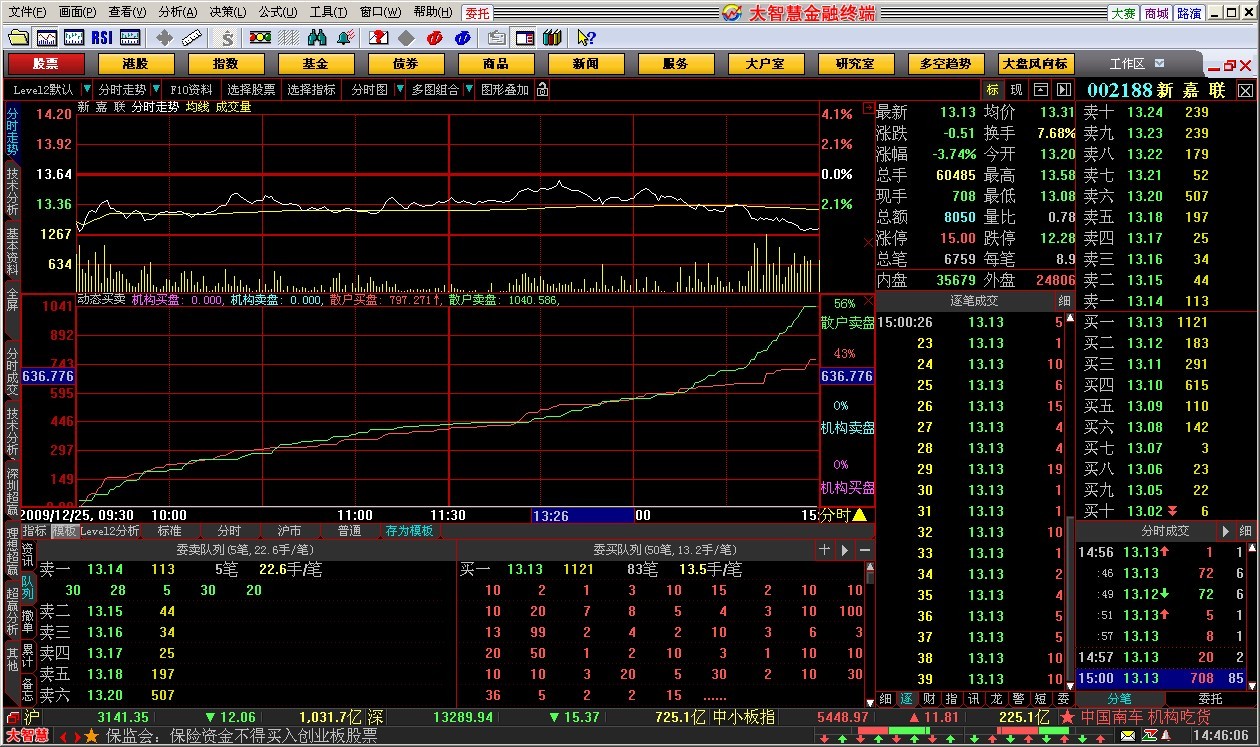
Task: Click the plus button in 委买队列 header
Action: 824,550
